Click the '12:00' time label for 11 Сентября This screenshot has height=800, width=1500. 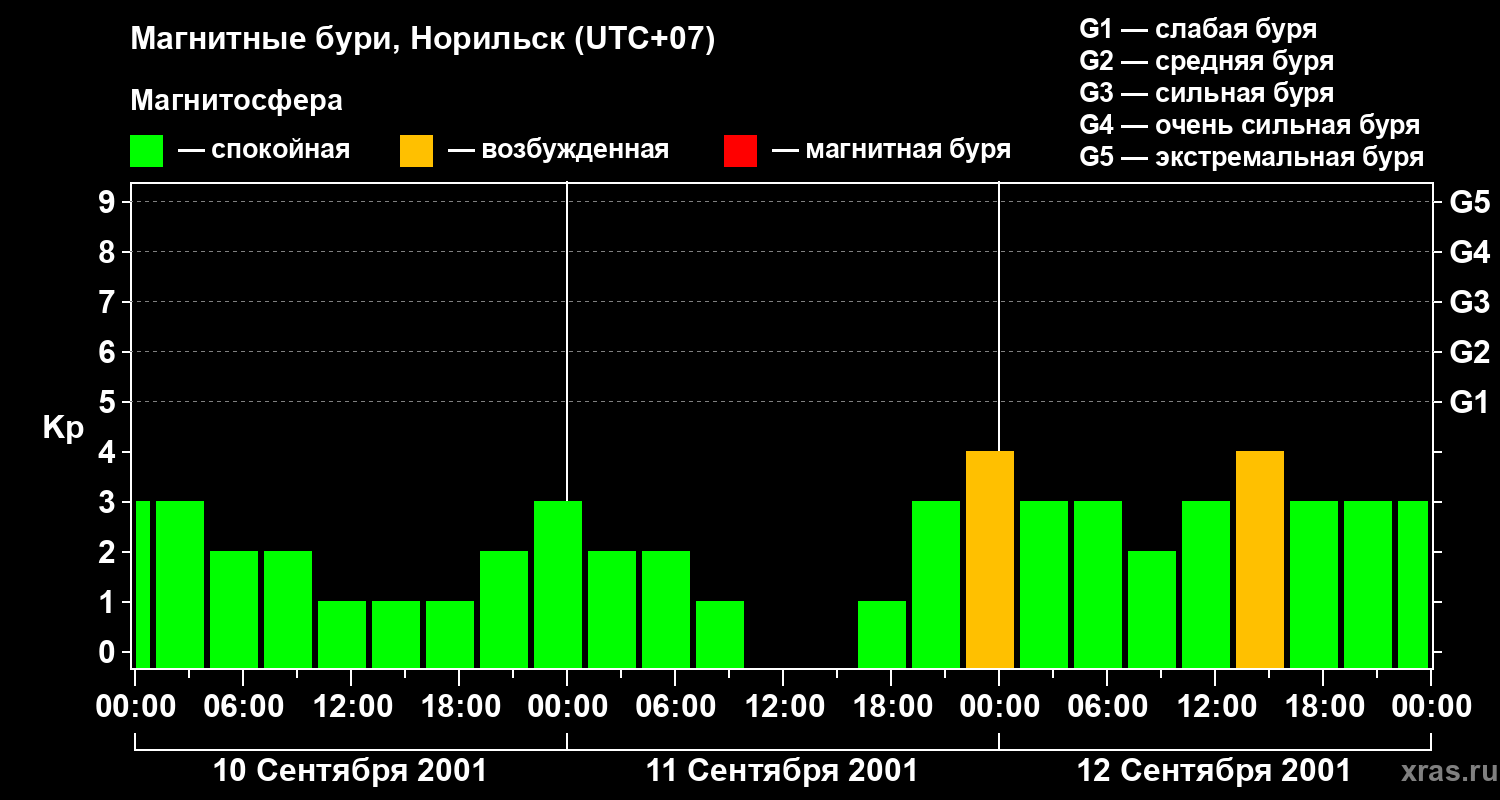(783, 707)
